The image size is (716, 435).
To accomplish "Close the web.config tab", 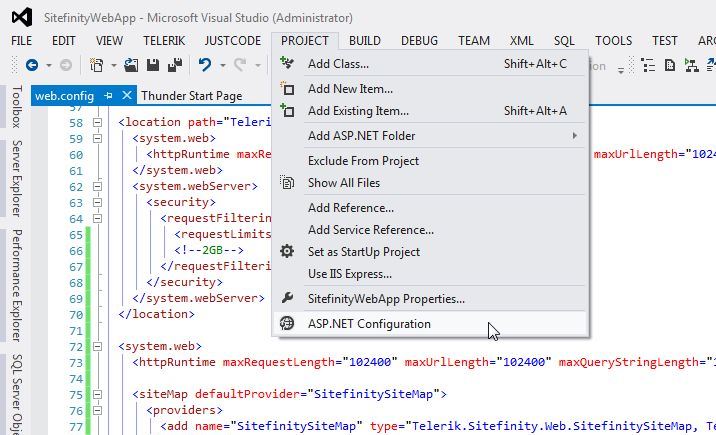I will pyautogui.click(x=126, y=96).
